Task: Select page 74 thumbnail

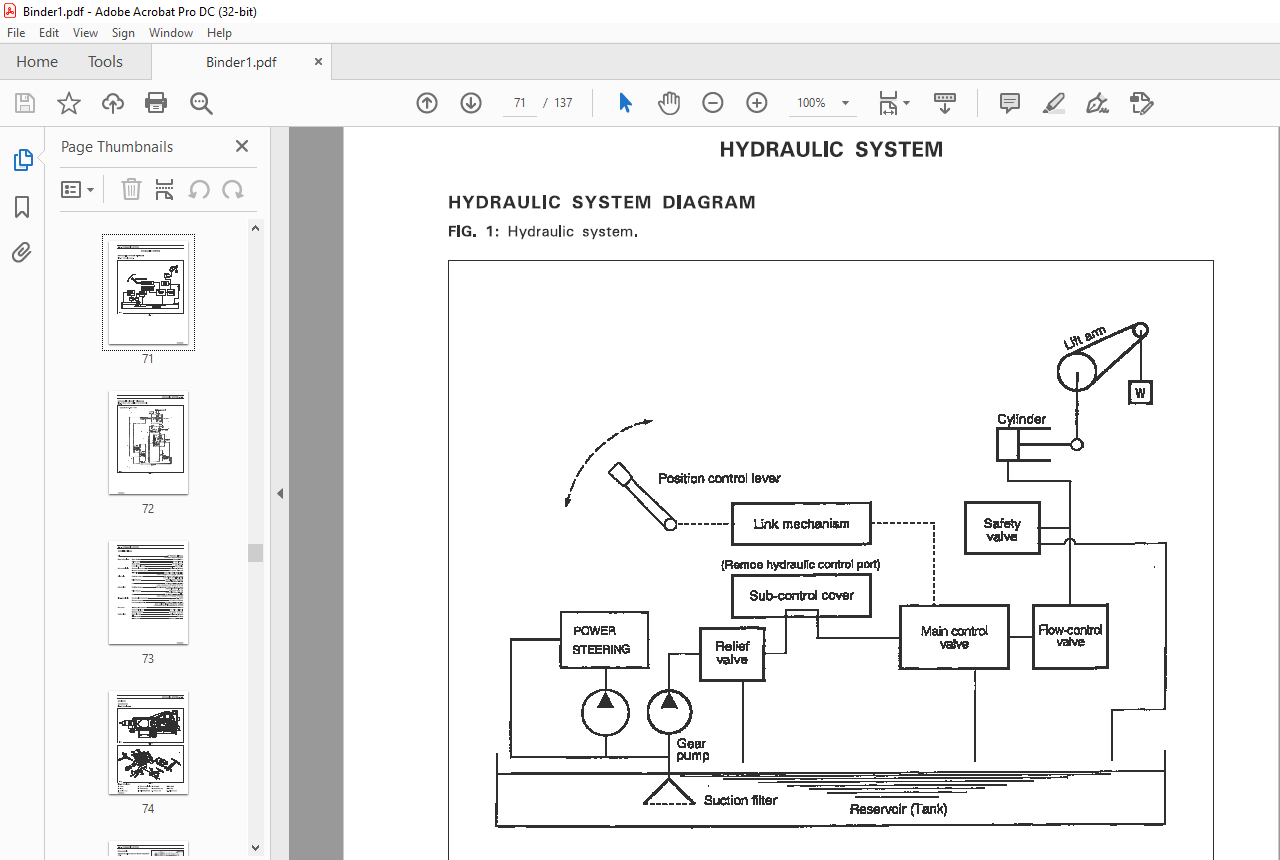Action: tap(148, 743)
